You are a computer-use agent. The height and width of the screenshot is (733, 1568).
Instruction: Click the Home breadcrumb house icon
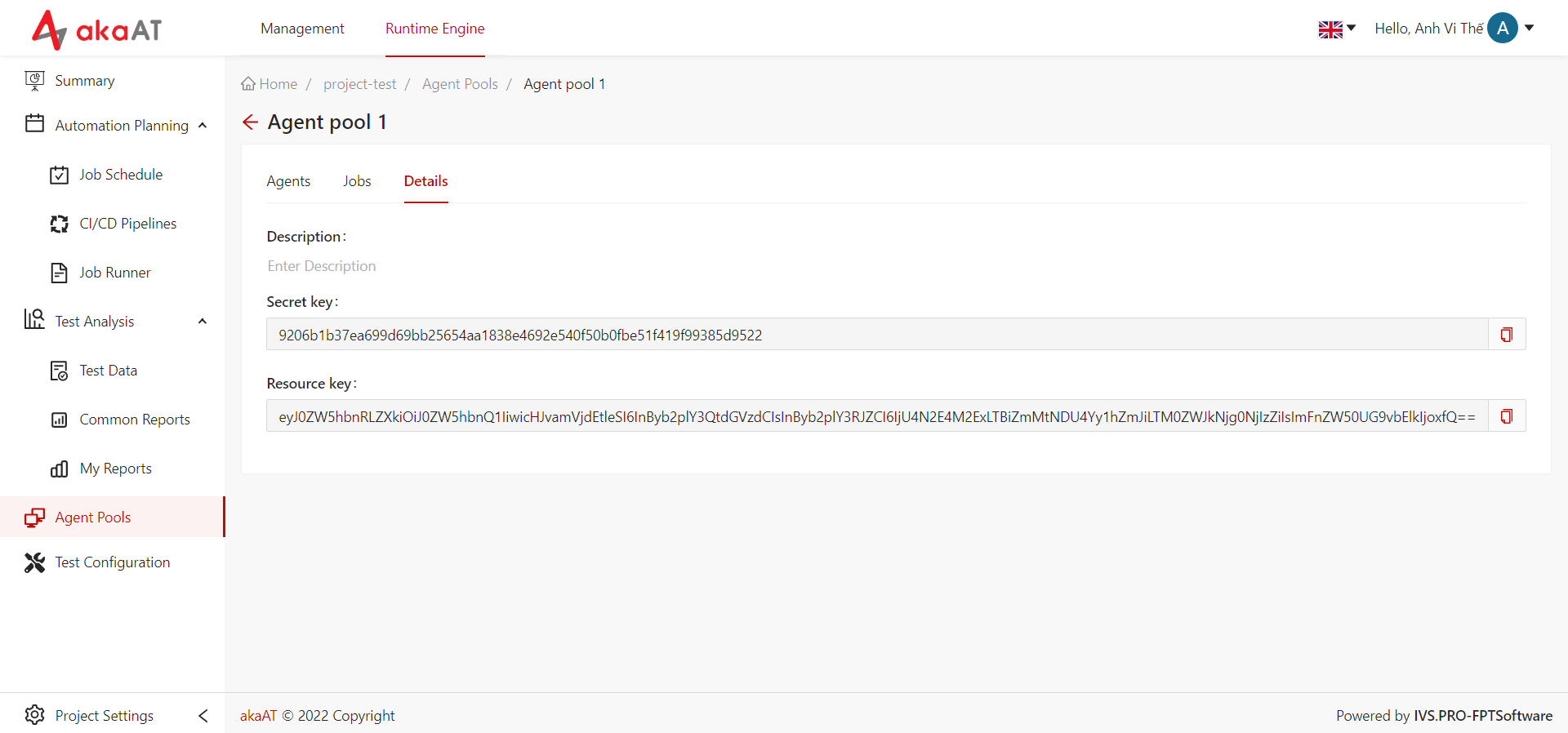click(x=248, y=83)
